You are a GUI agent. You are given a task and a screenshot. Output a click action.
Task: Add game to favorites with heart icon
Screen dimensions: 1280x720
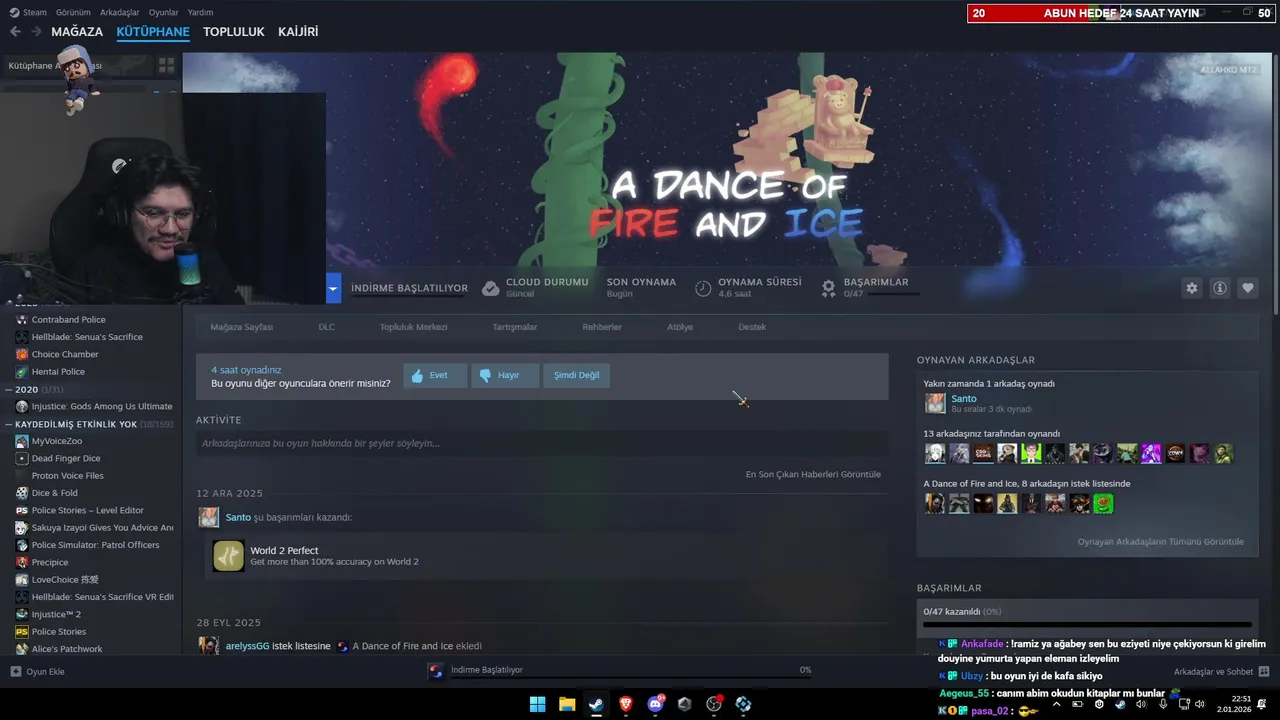tap(1248, 288)
